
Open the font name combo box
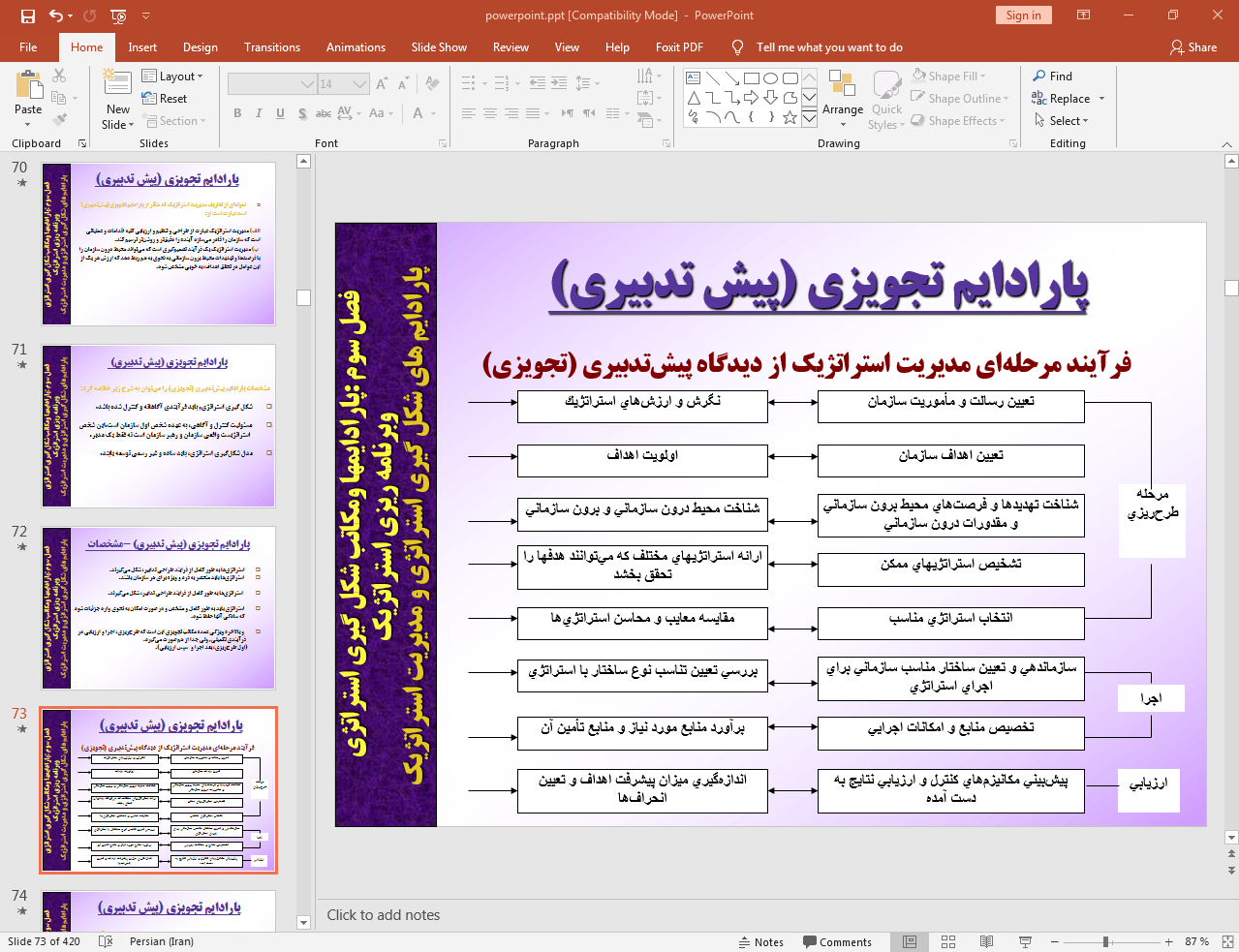(x=272, y=84)
